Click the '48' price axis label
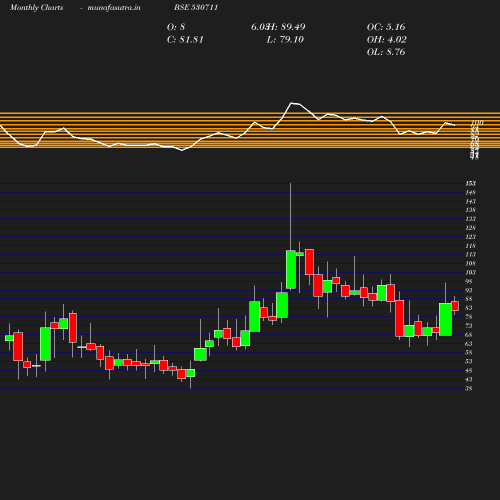This screenshot has width=500, height=500. pos(469,370)
